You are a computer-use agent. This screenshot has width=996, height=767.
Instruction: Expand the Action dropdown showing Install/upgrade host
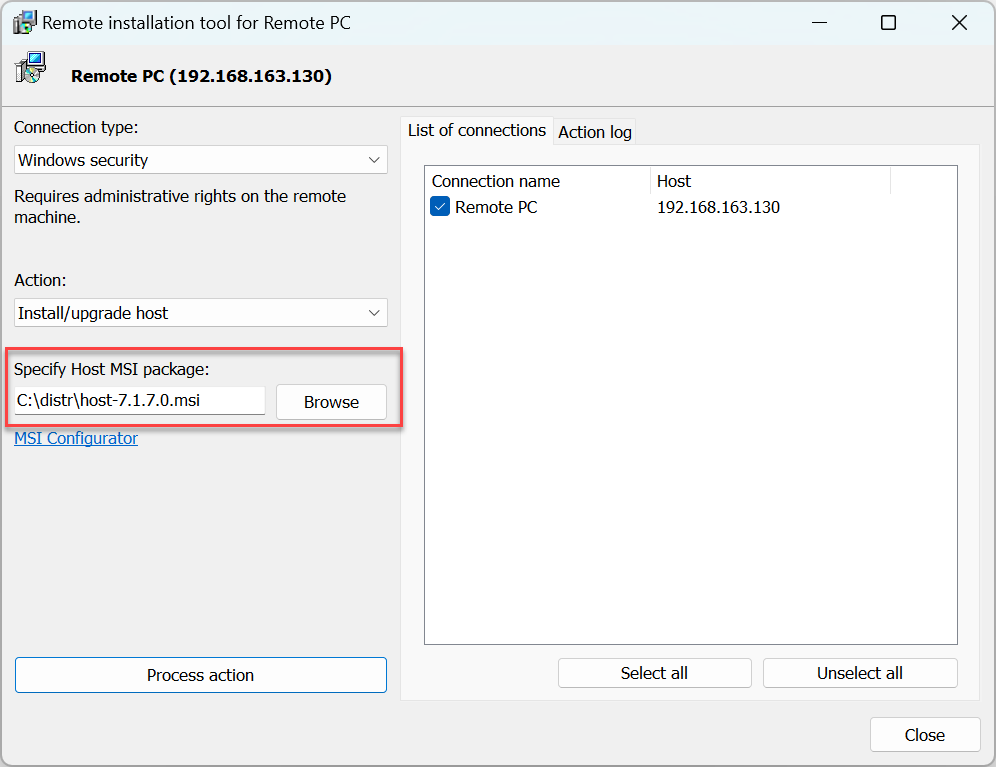coord(201,313)
